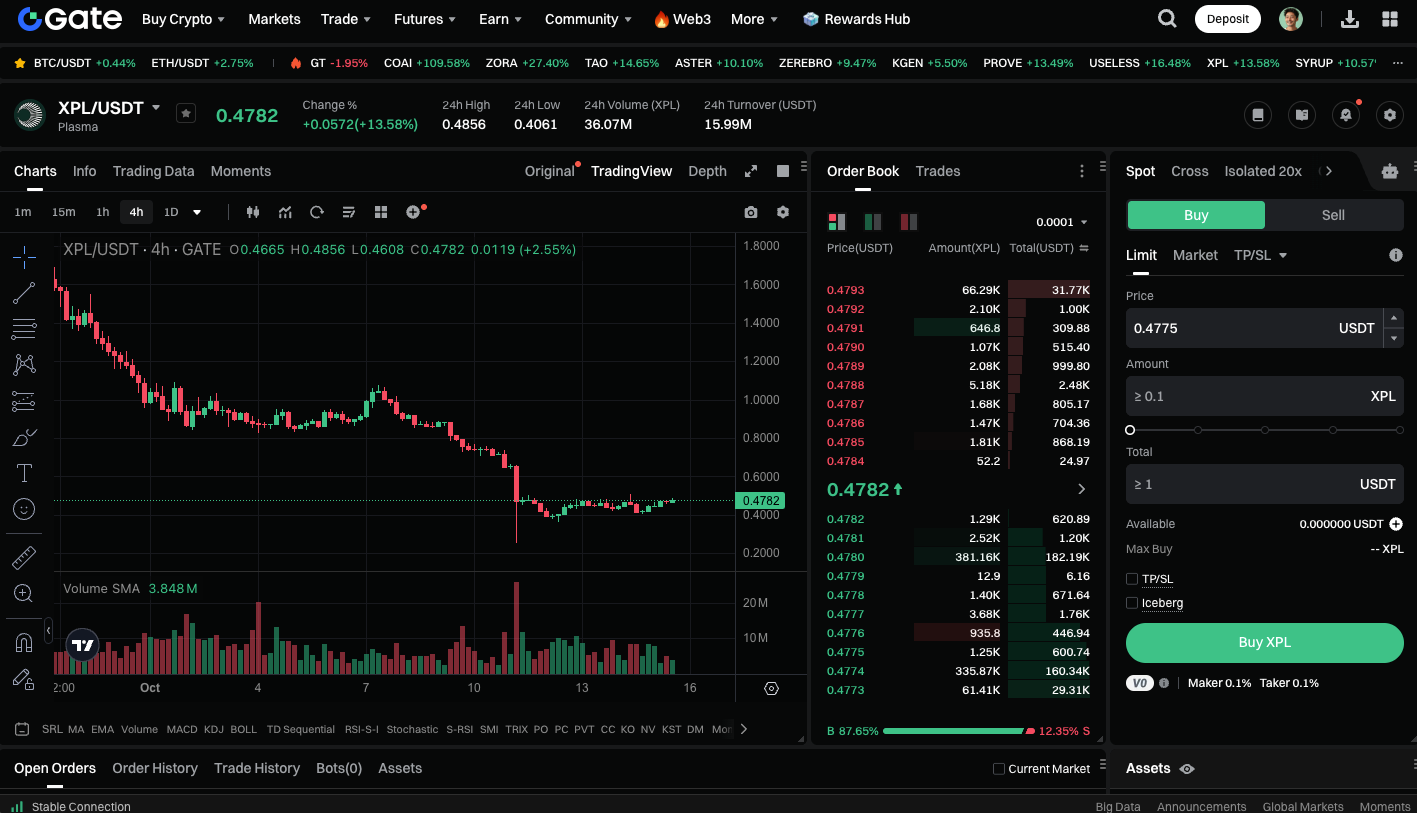Select the text annotation tool
Screen dimensions: 1417x813
[x=24, y=472]
